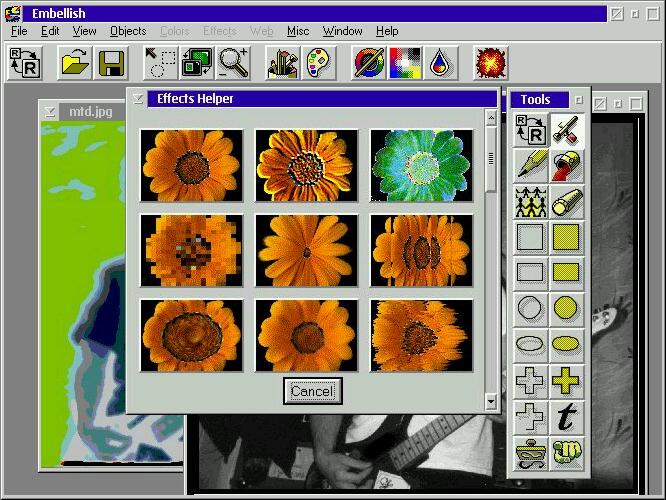Open the pencils and brushes cup icon
The height and width of the screenshot is (500, 666).
tap(282, 63)
